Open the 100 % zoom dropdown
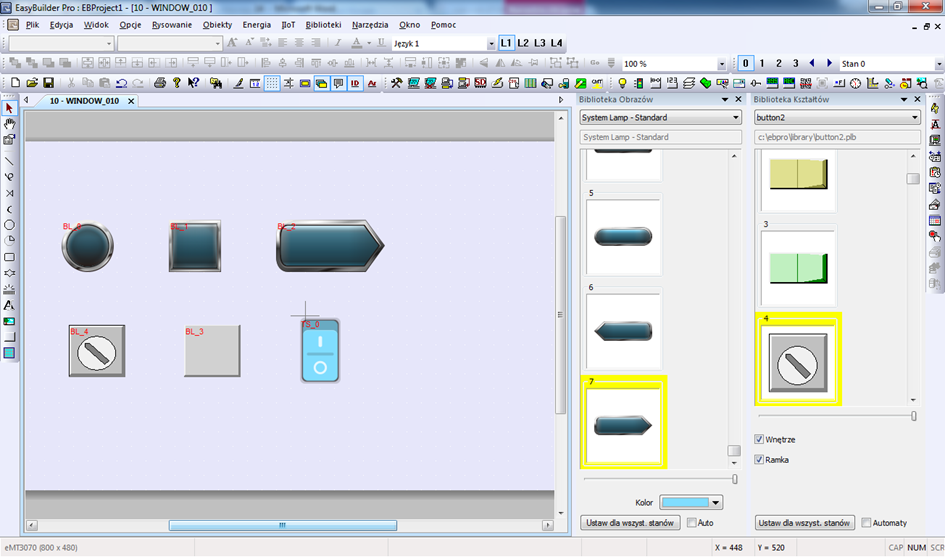This screenshot has height=557, width=945. (721, 64)
